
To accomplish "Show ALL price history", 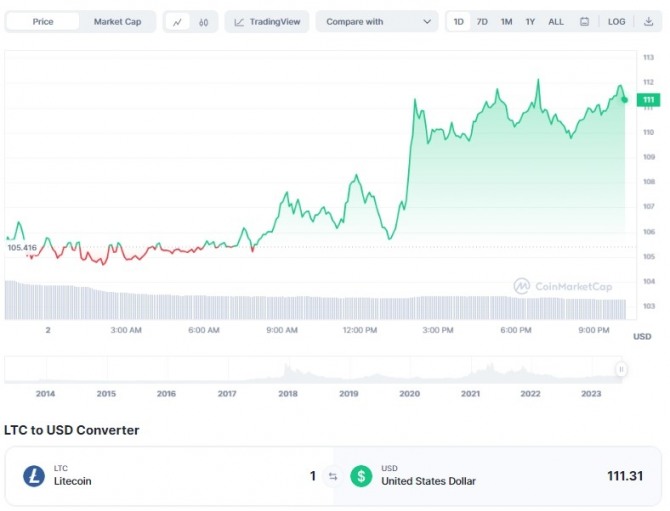I will [556, 21].
